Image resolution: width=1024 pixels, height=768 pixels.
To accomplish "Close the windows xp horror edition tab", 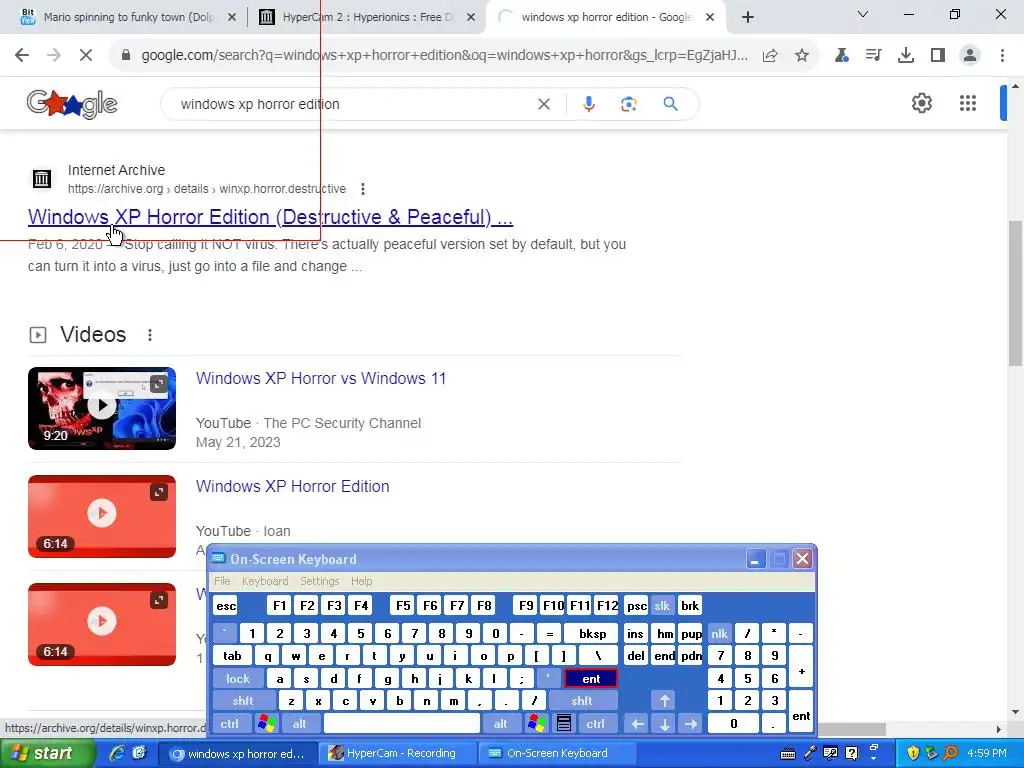I will (710, 17).
